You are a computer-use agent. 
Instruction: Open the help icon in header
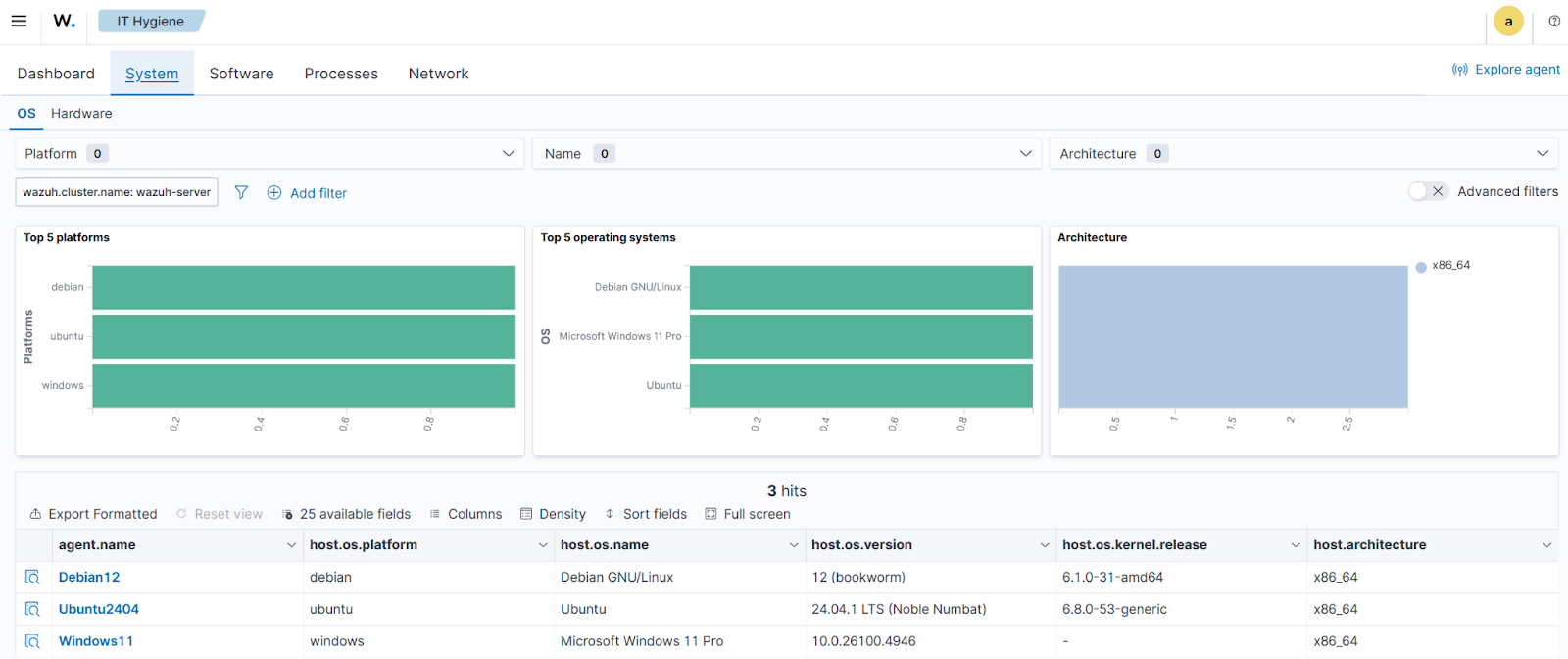pos(1554,21)
